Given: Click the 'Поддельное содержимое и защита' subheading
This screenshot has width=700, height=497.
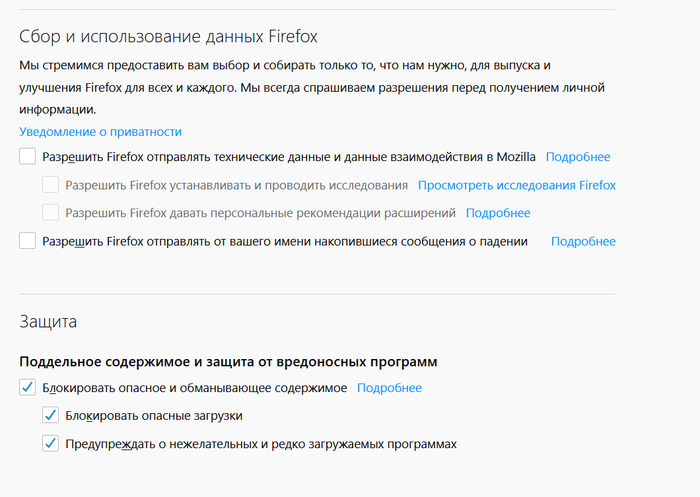Looking at the screenshot, I should point(228,361).
